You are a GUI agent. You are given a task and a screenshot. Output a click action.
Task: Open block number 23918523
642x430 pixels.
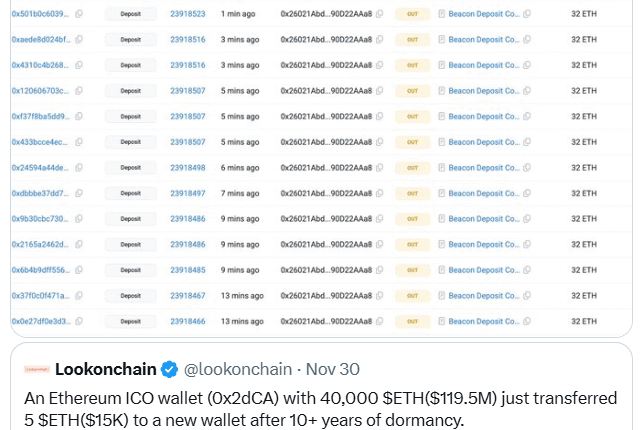point(187,15)
